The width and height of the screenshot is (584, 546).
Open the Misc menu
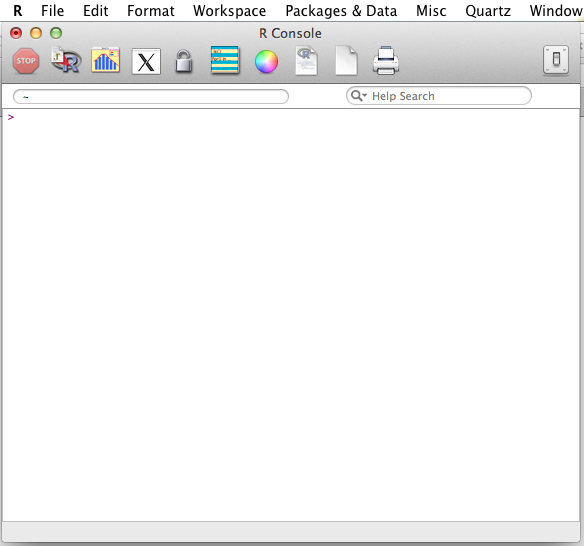[x=431, y=11]
